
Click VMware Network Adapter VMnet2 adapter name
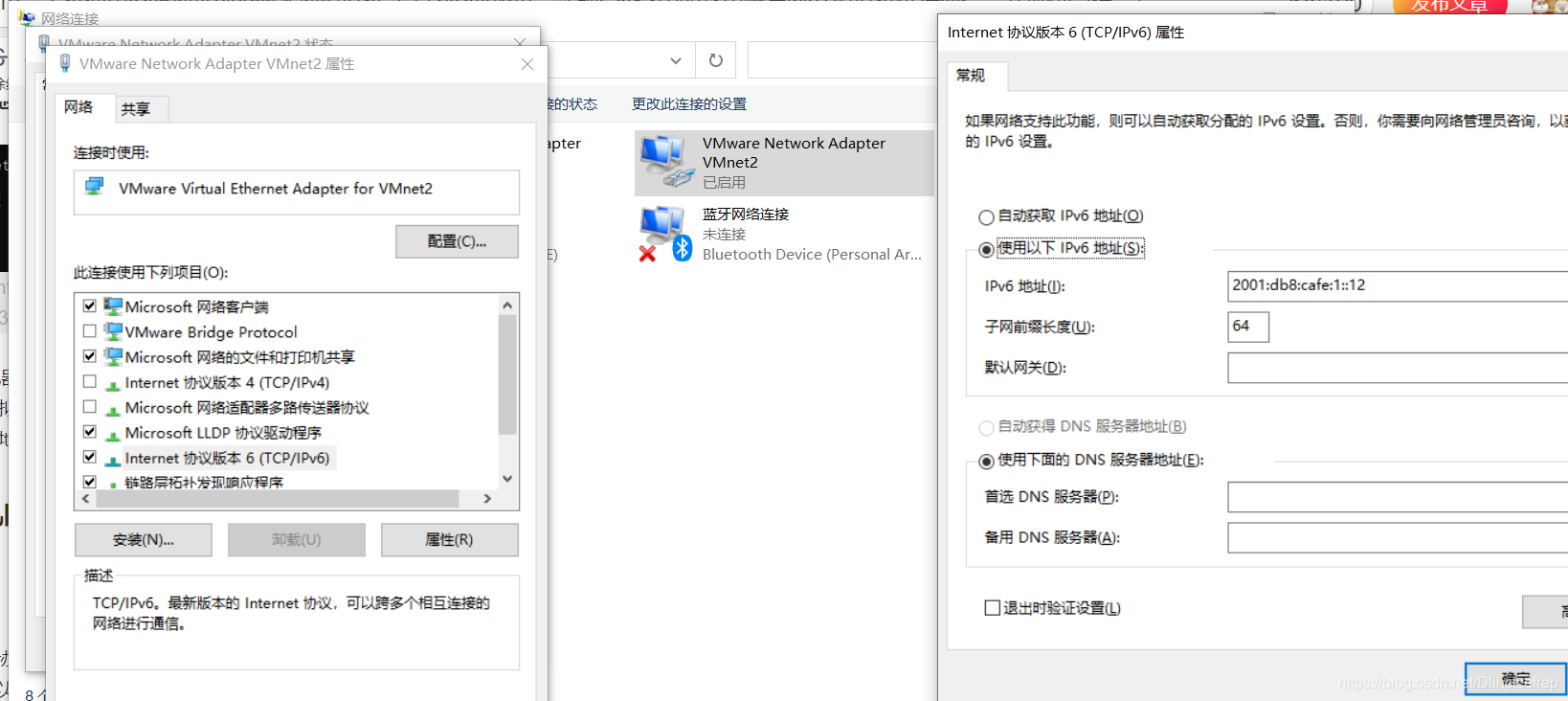794,152
